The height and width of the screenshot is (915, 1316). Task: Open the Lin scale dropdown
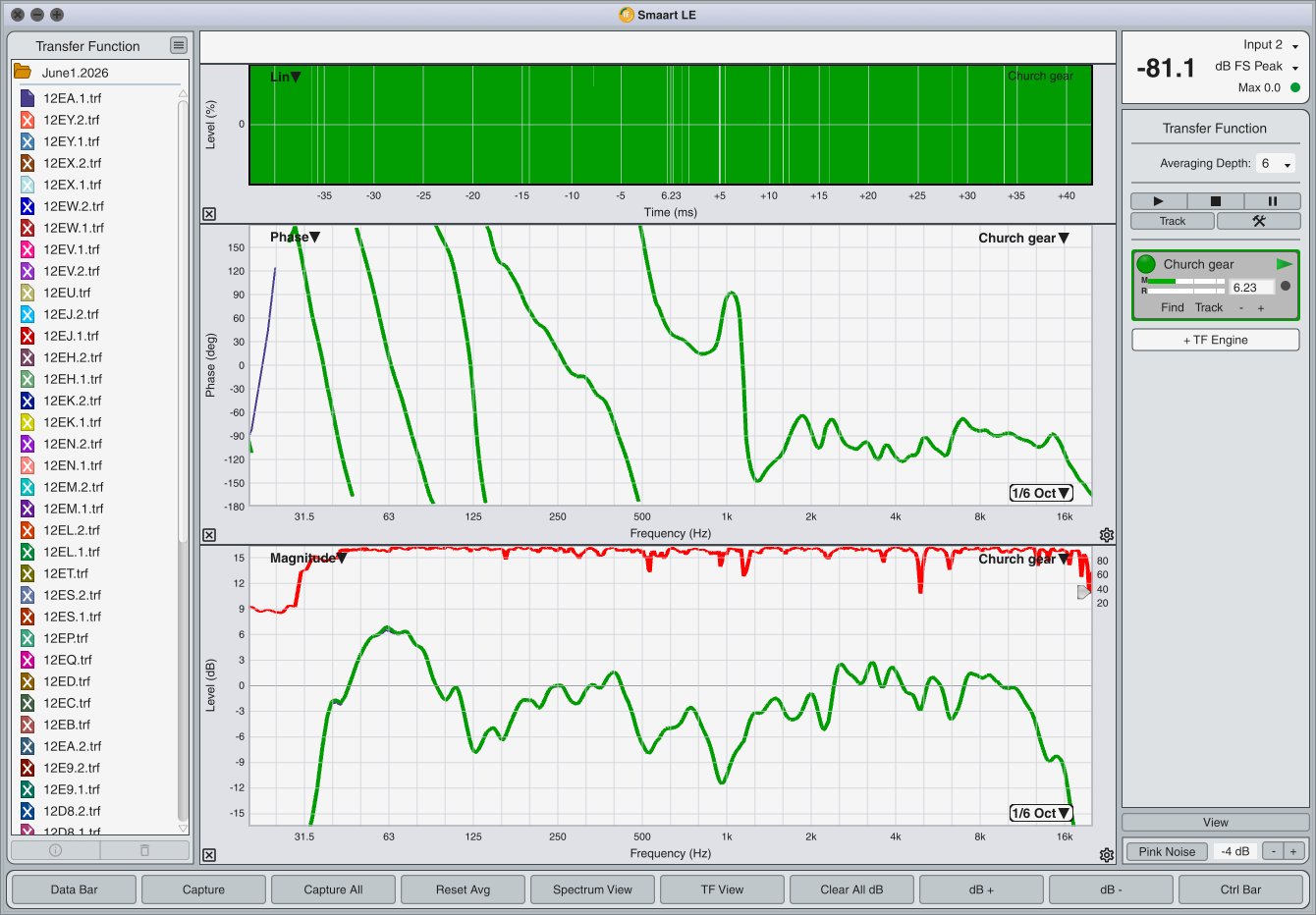pos(286,77)
